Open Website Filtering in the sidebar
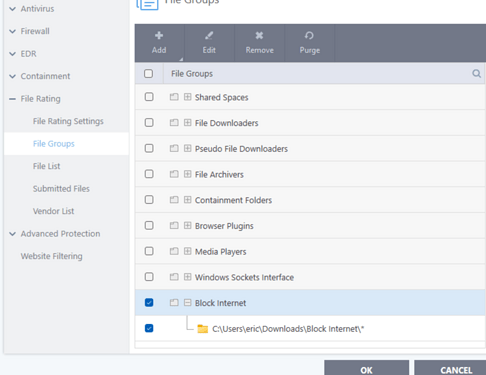 tap(51, 256)
